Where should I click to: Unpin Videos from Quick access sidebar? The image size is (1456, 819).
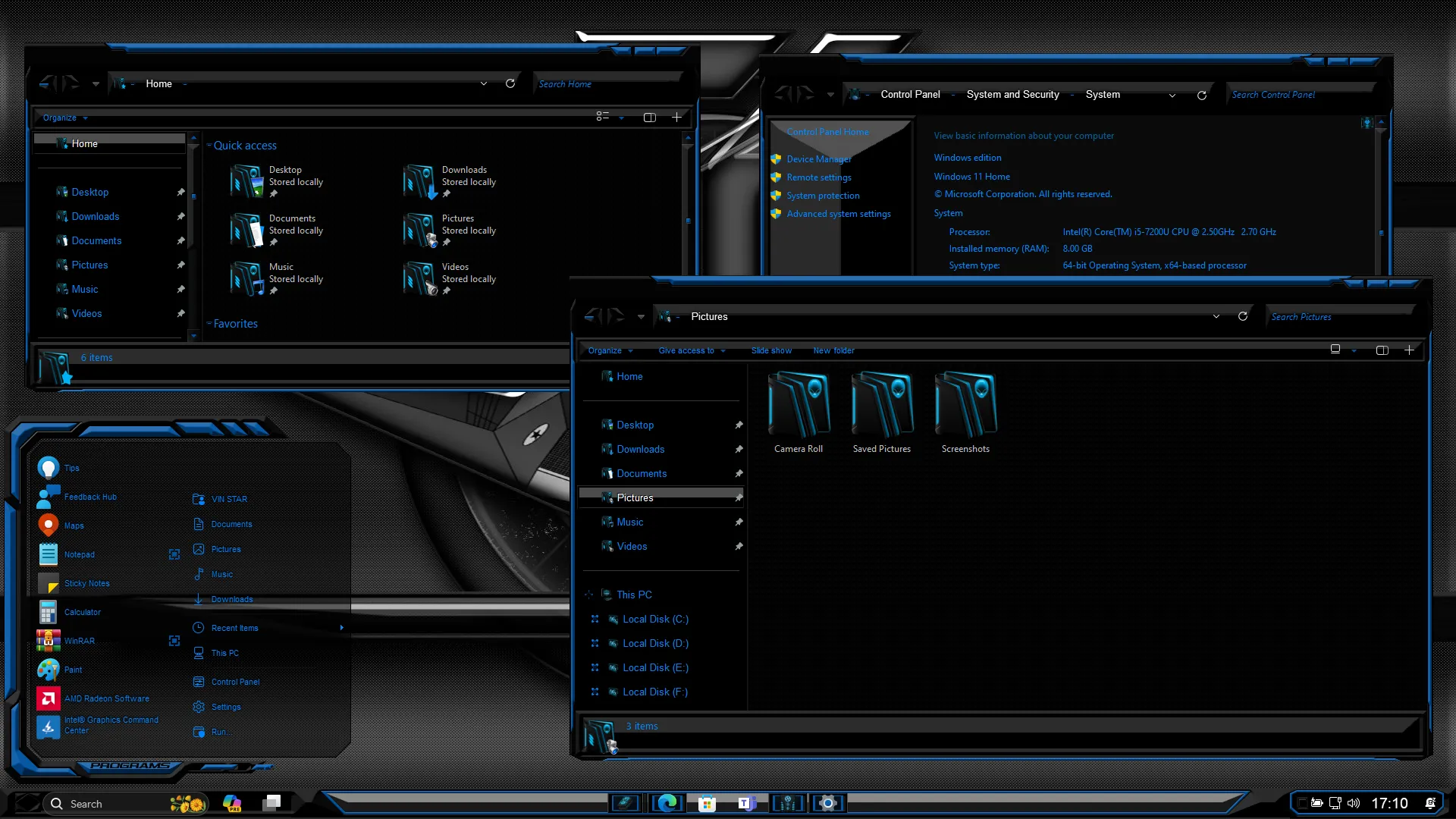[x=181, y=313]
